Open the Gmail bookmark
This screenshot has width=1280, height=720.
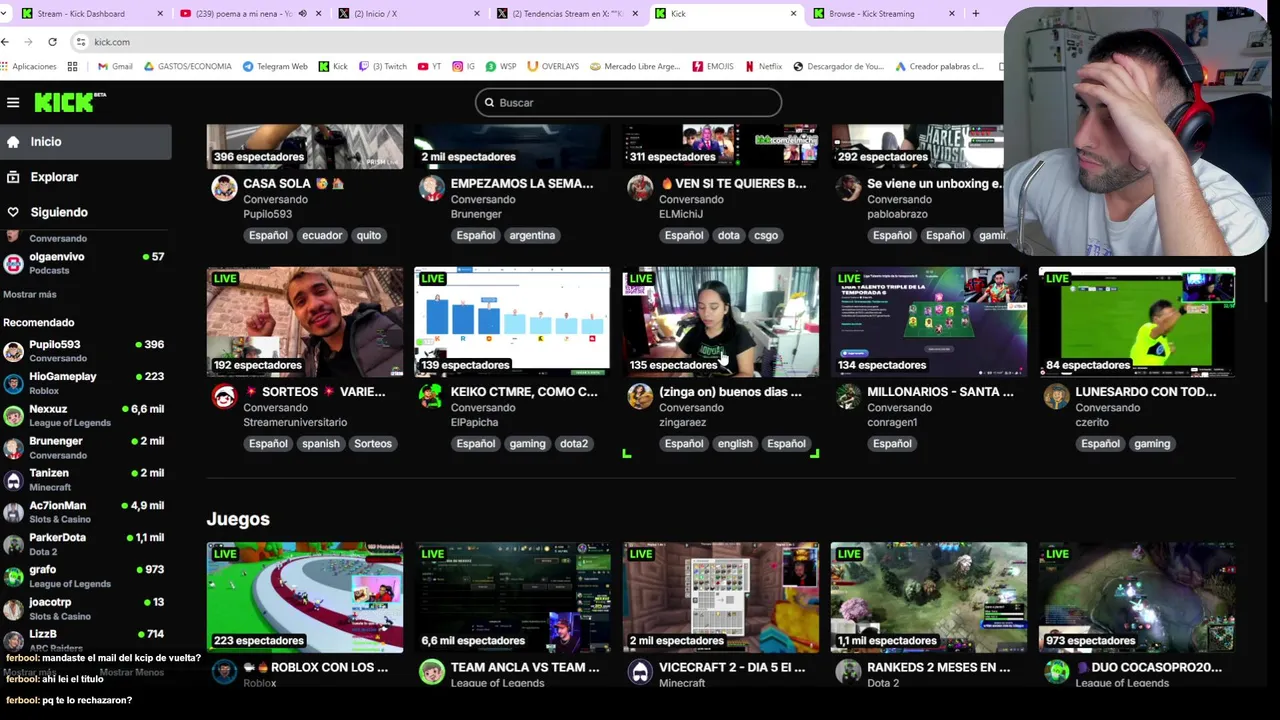click(115, 66)
